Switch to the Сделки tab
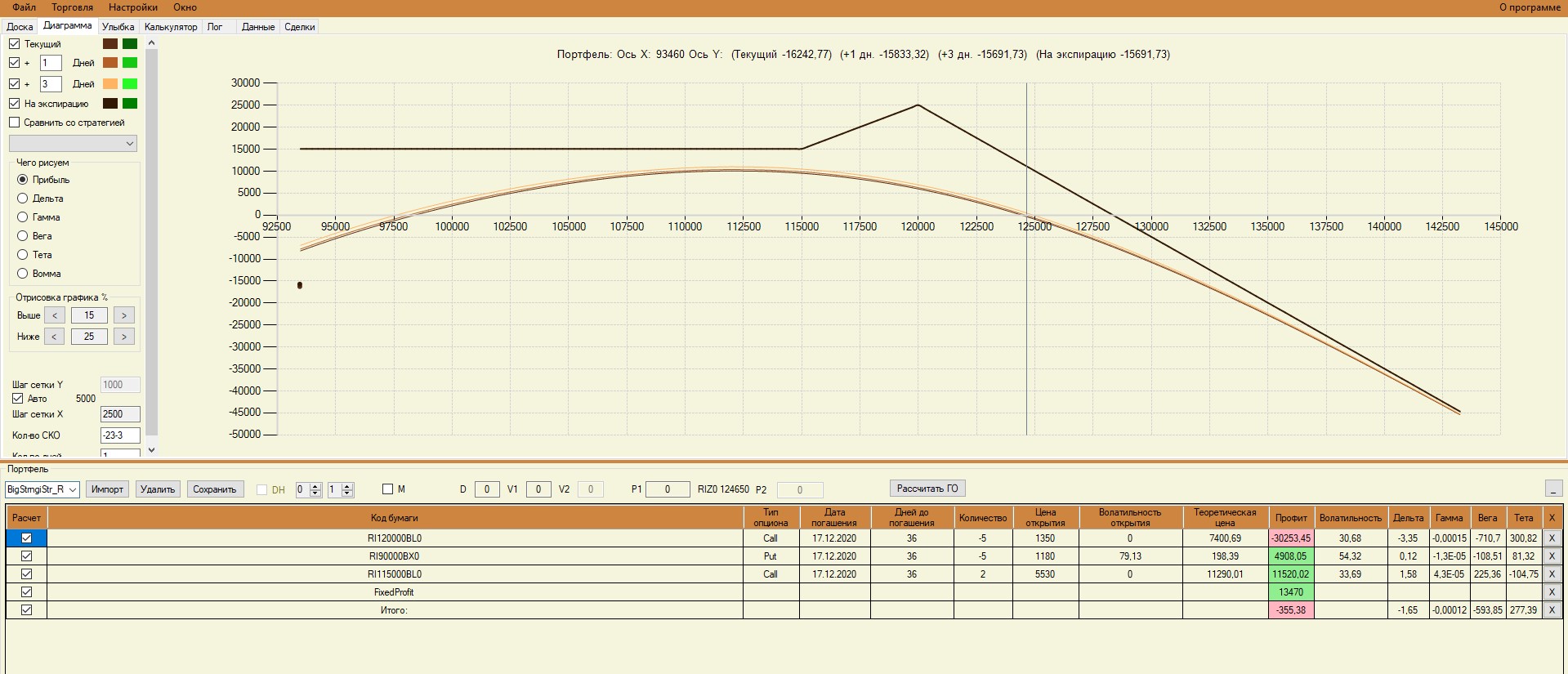This screenshot has height=674, width=1568. pos(300,27)
